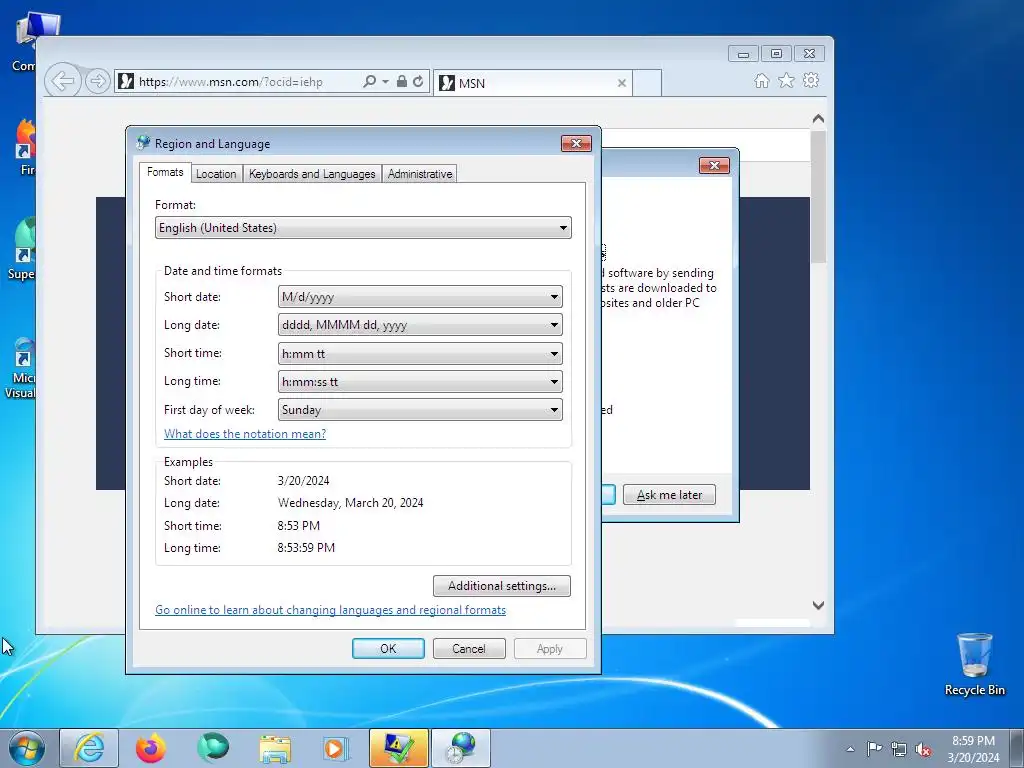Open Action Center flag in tray

pyautogui.click(x=874, y=749)
